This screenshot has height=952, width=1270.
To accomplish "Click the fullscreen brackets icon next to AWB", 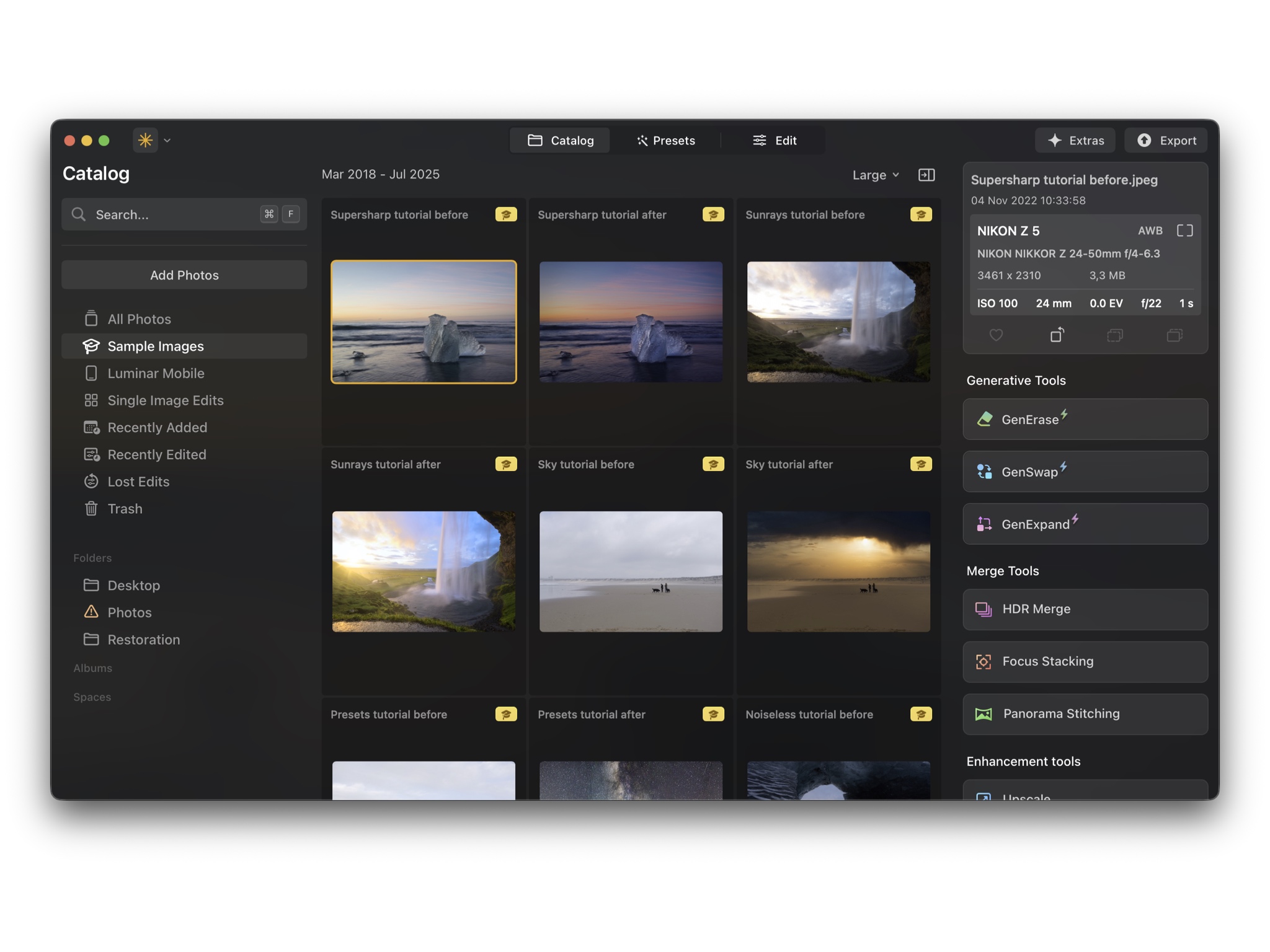I will click(x=1184, y=231).
